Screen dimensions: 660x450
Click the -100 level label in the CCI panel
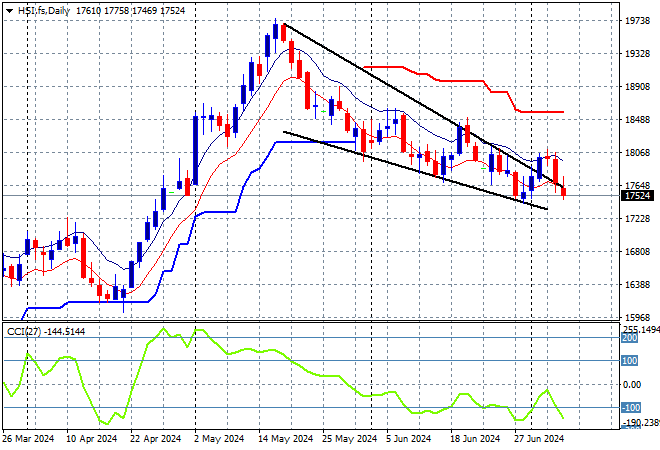pyautogui.click(x=631, y=407)
